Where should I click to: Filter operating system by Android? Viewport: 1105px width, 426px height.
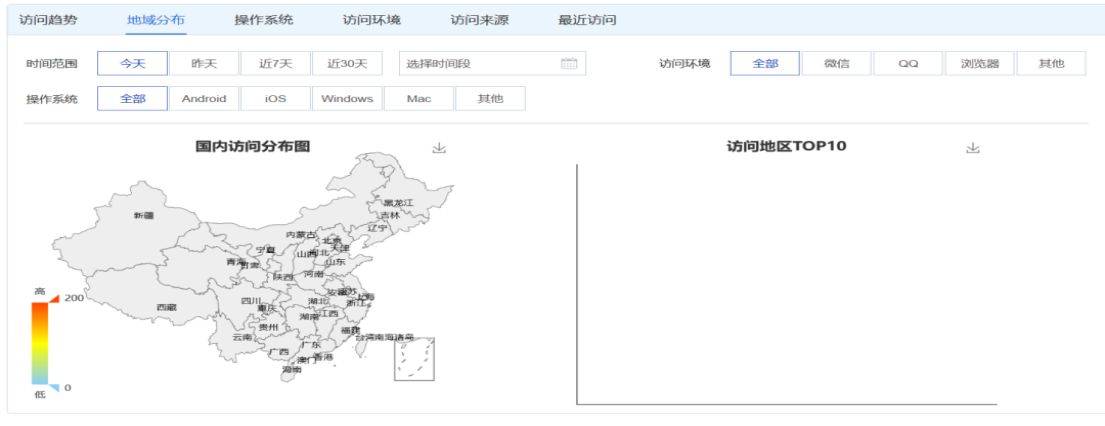tap(204, 99)
